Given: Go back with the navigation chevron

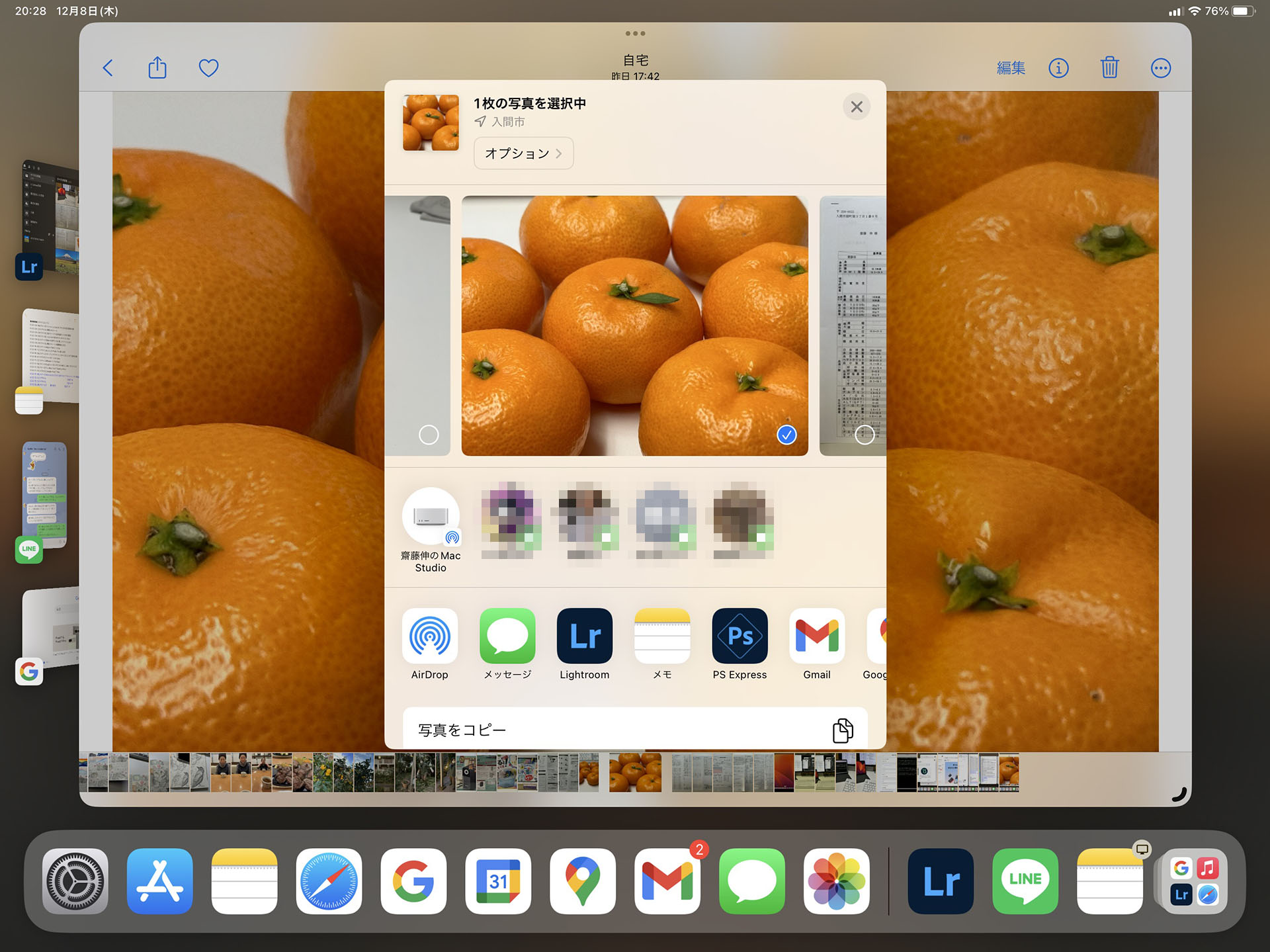Looking at the screenshot, I should pyautogui.click(x=108, y=67).
